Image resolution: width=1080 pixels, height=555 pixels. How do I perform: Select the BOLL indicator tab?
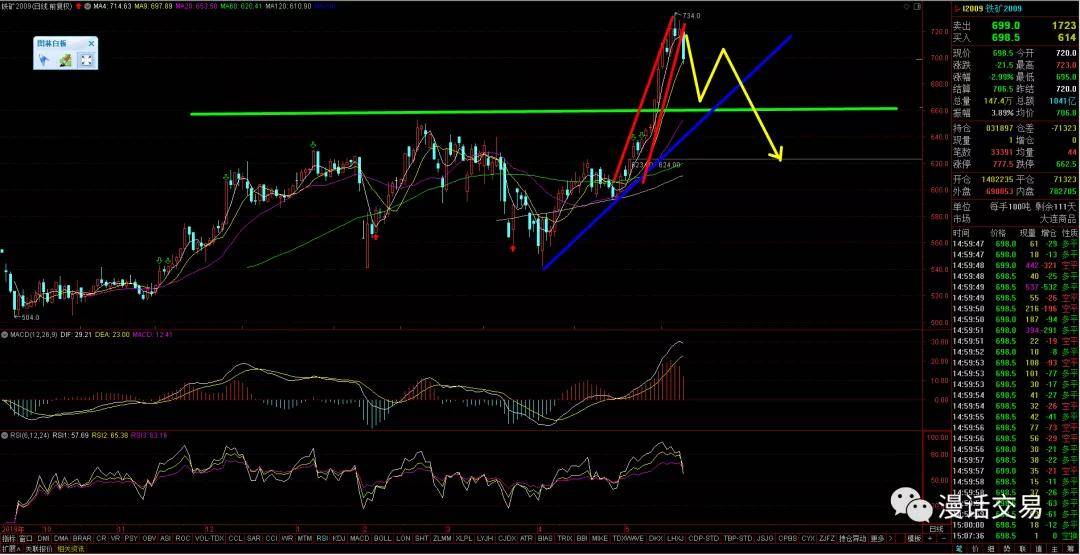382,538
